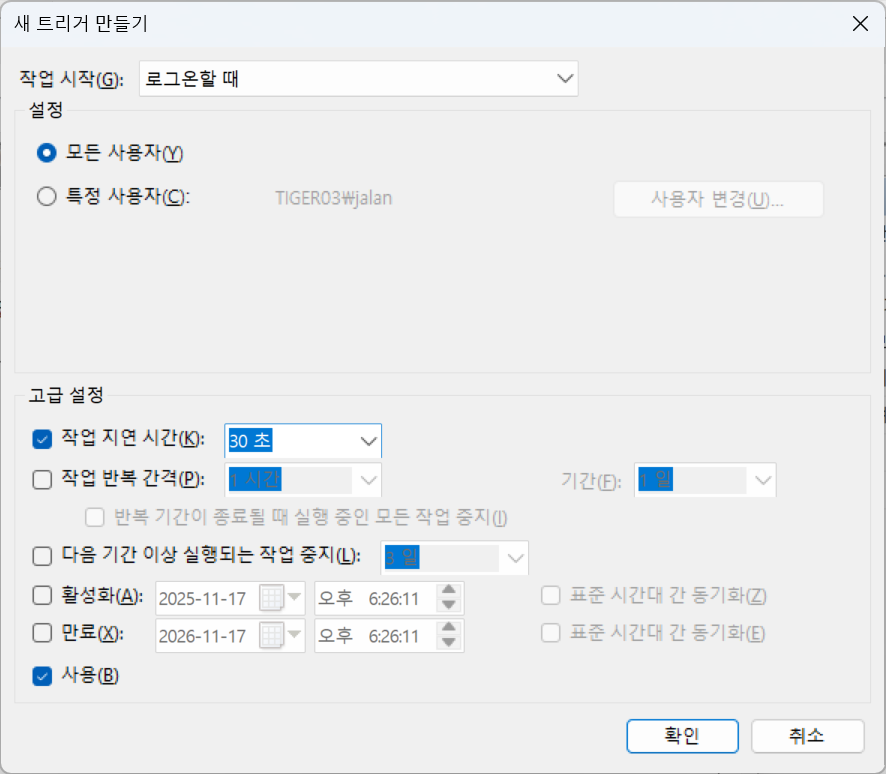The height and width of the screenshot is (774, 886).
Task: Select the 특정 사용자 radio option
Action: pyautogui.click(x=45, y=197)
